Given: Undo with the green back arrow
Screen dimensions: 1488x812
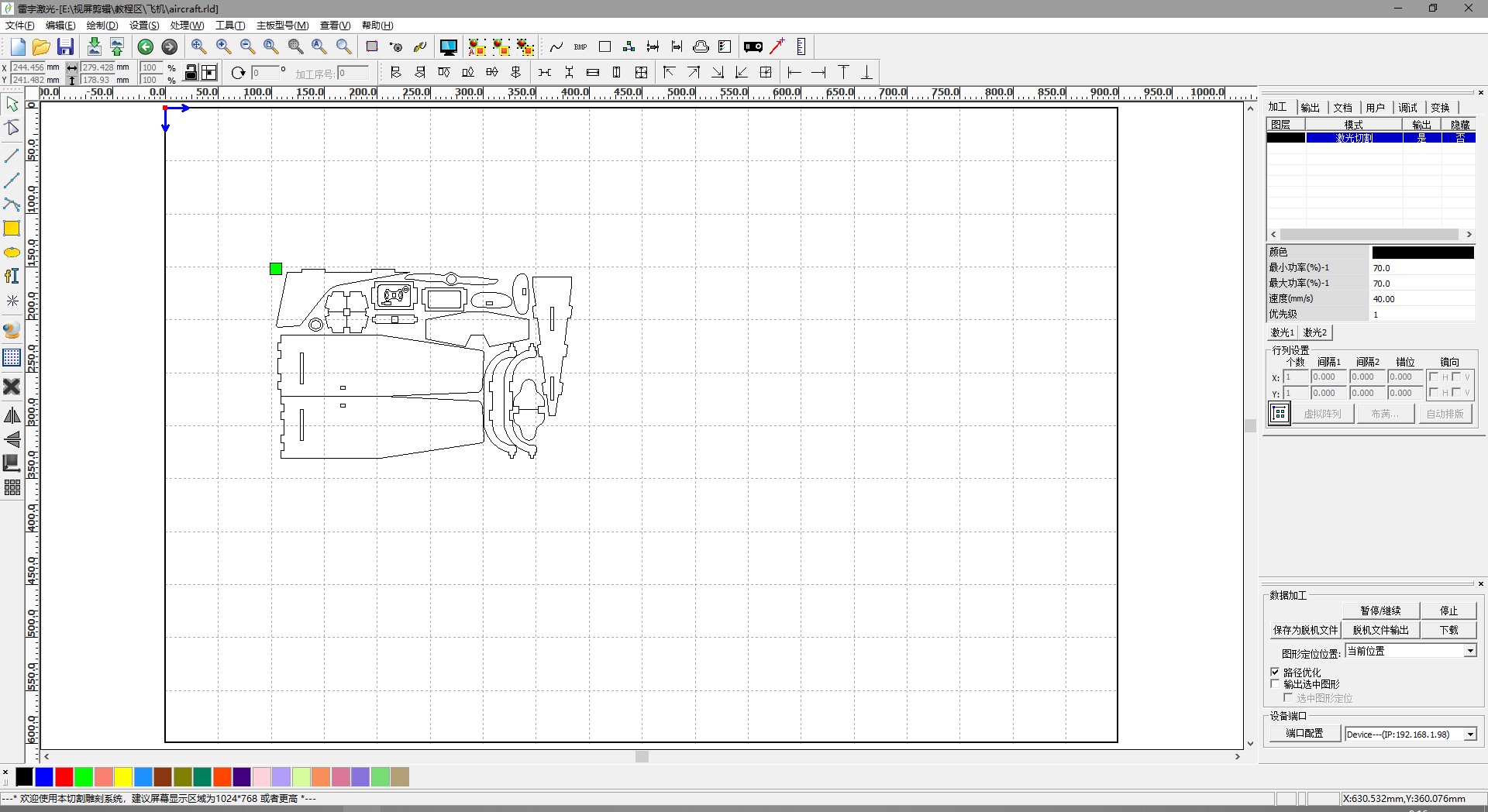Looking at the screenshot, I should 145,46.
